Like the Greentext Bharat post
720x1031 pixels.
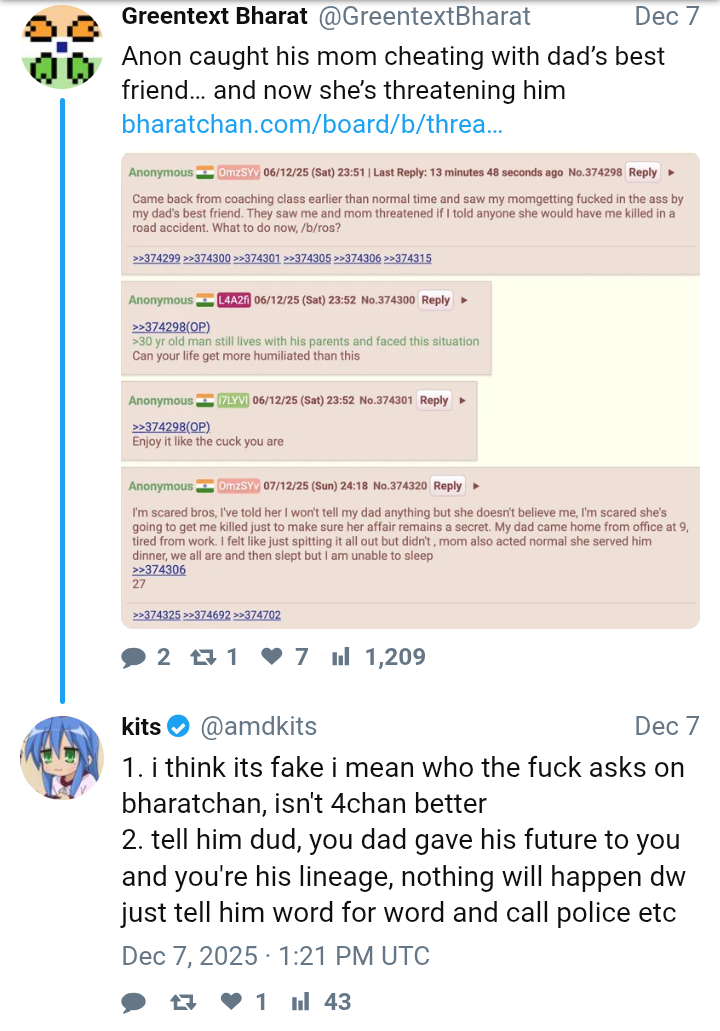click(x=271, y=657)
